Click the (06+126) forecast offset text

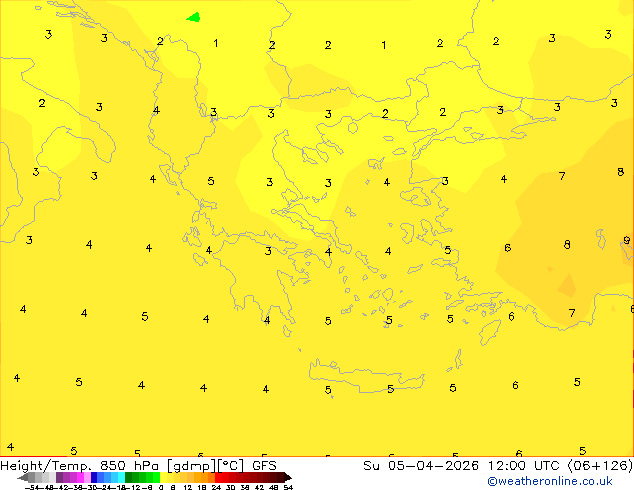[600, 466]
